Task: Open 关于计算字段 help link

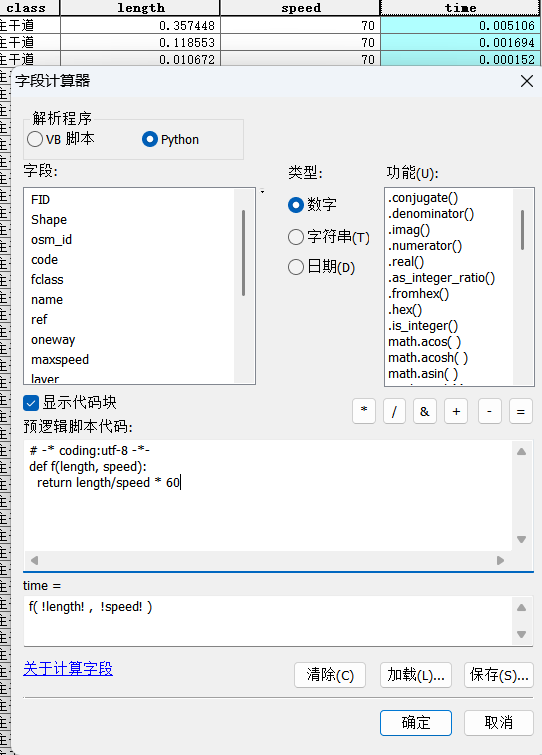Action: (68, 668)
